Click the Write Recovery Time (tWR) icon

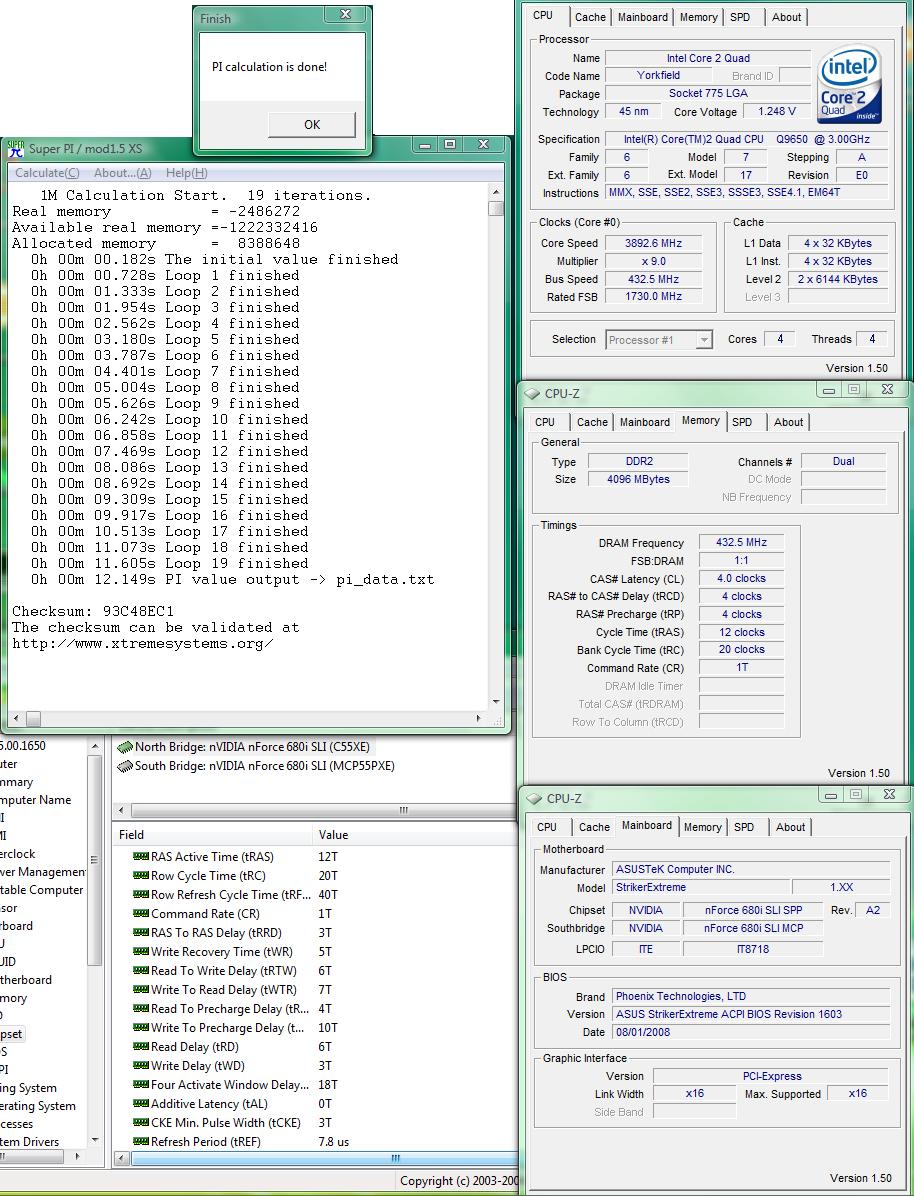pyautogui.click(x=140, y=952)
